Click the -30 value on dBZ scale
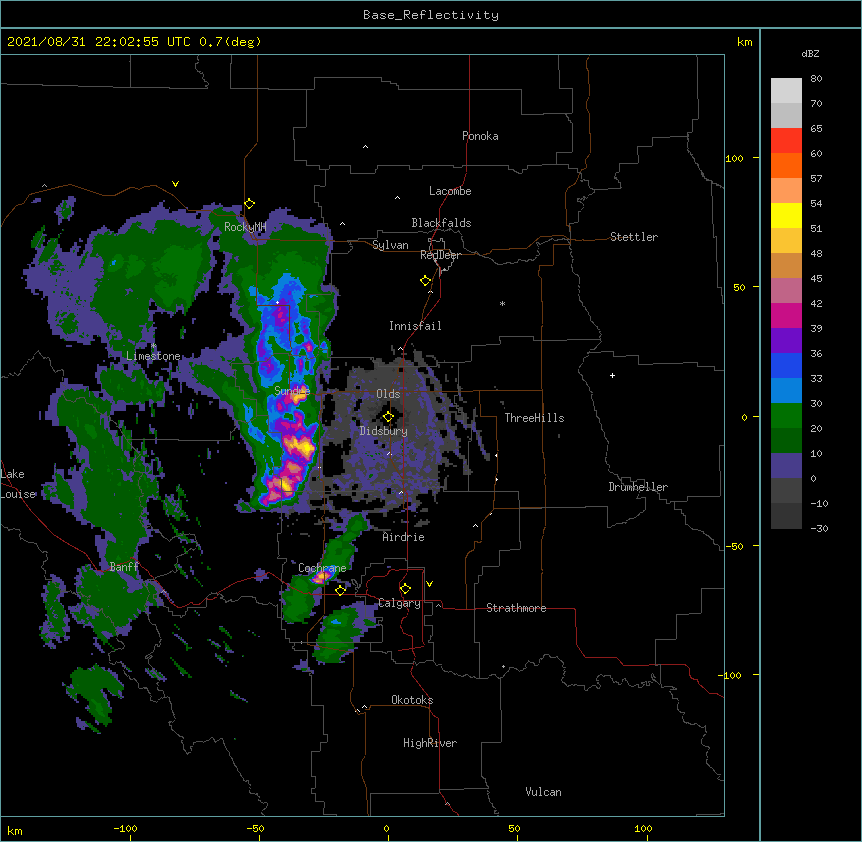 [x=819, y=528]
